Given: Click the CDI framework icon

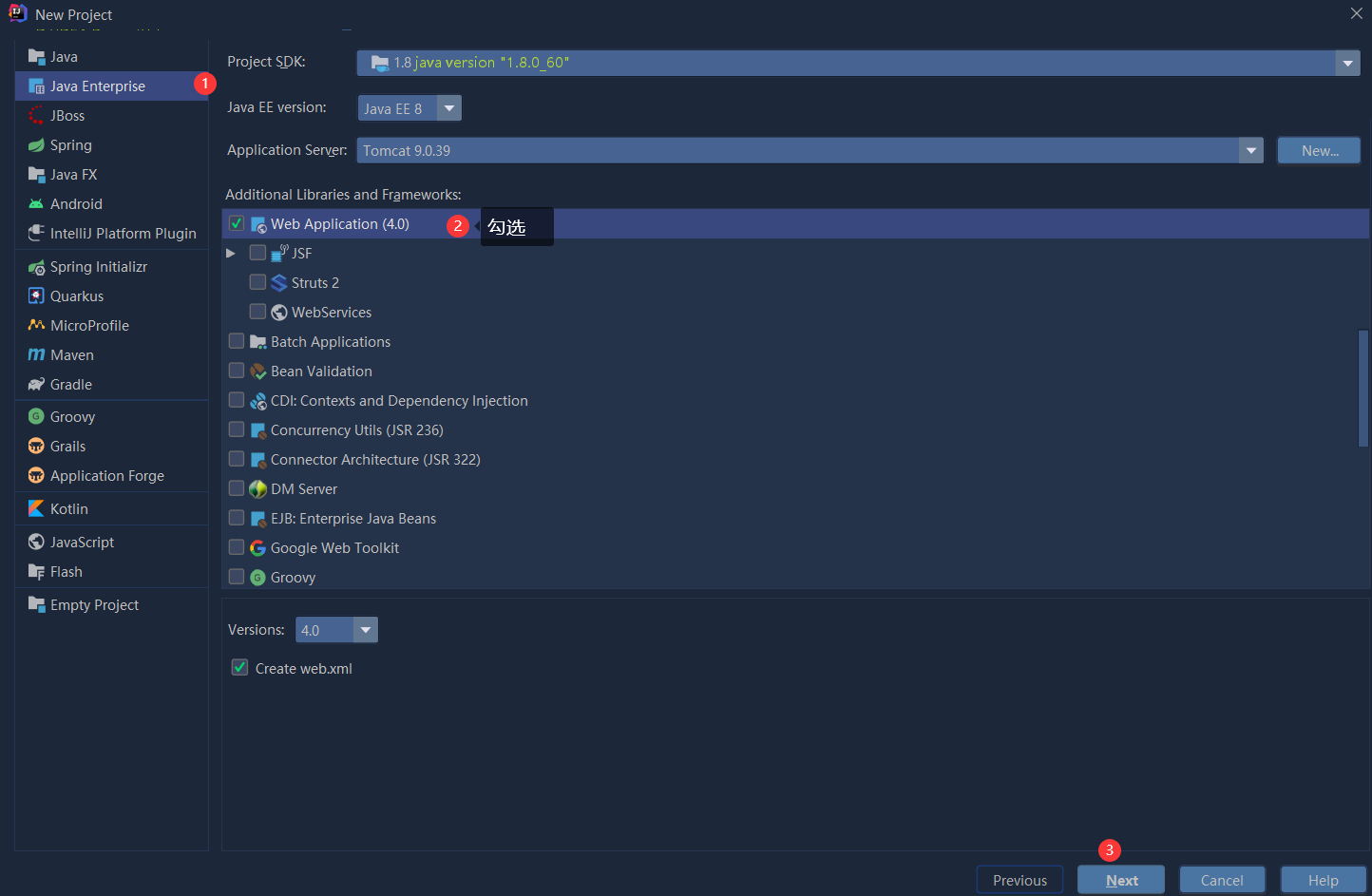Looking at the screenshot, I should click(257, 401).
